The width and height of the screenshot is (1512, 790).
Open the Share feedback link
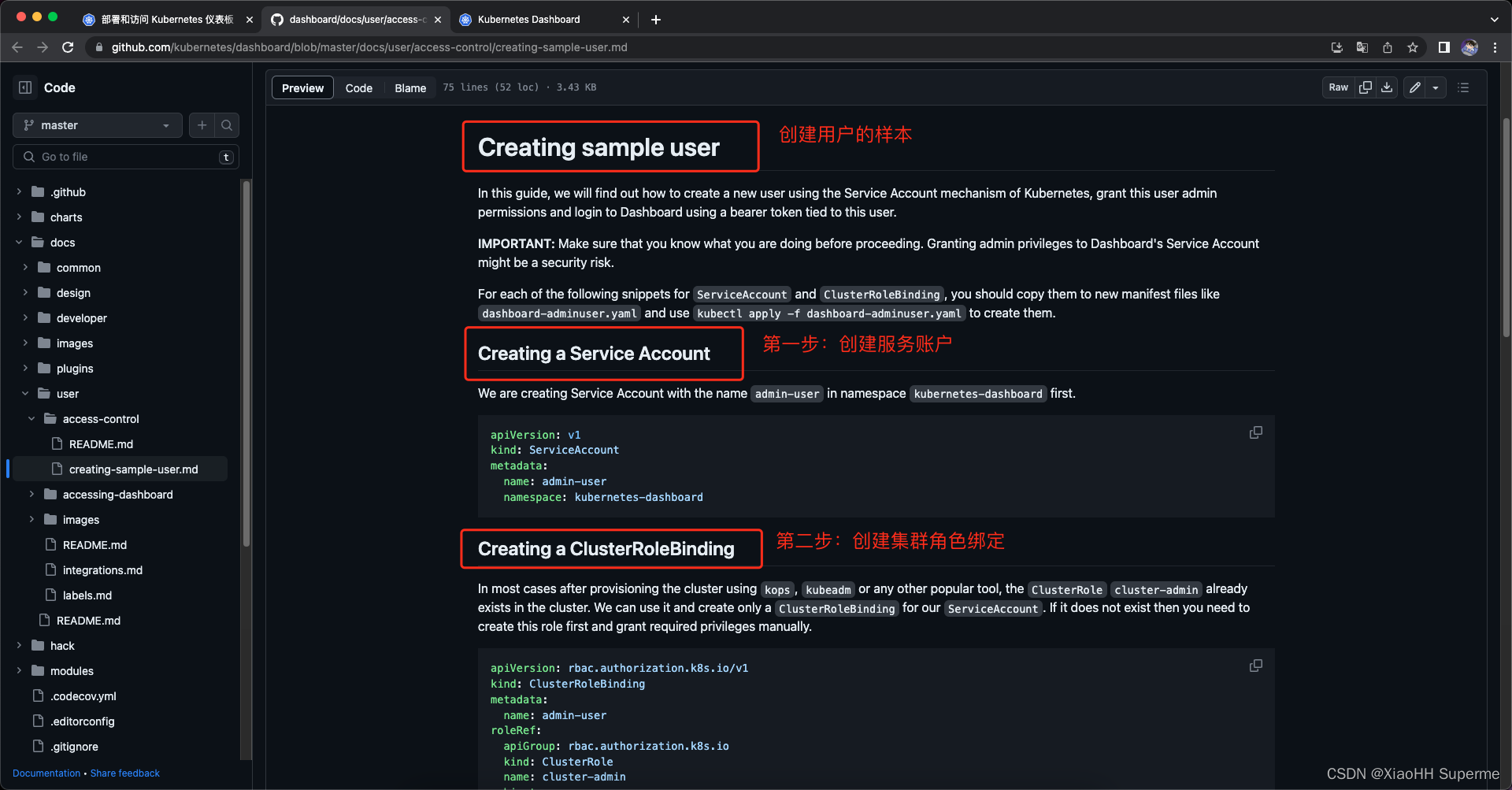pyautogui.click(x=125, y=773)
